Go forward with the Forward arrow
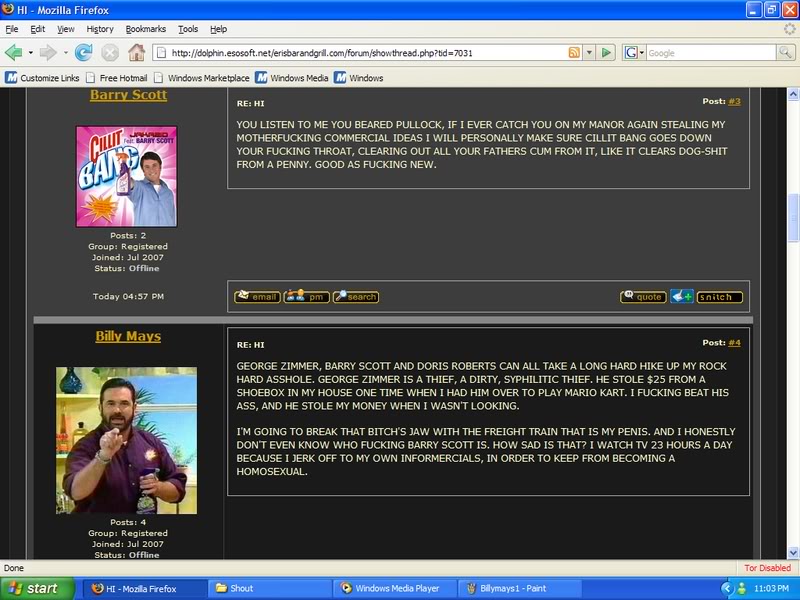 click(47, 53)
